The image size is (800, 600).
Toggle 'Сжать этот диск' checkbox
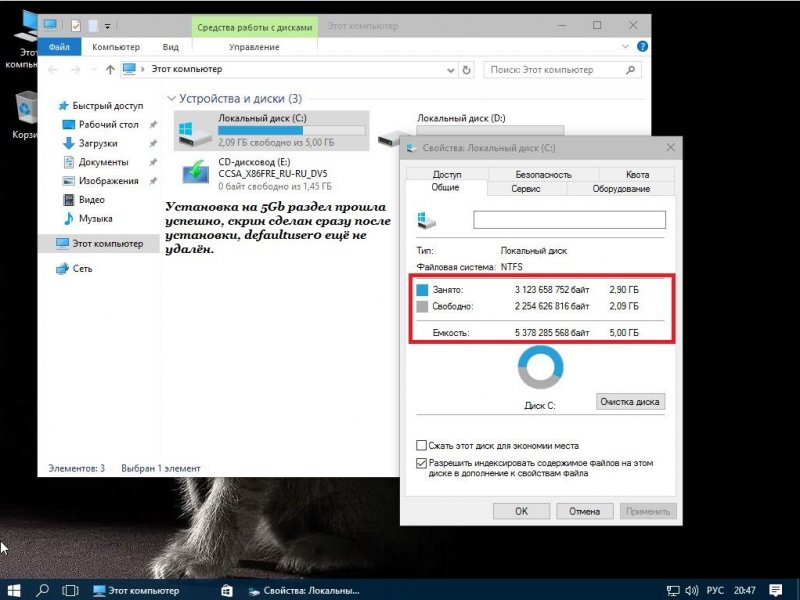click(421, 445)
